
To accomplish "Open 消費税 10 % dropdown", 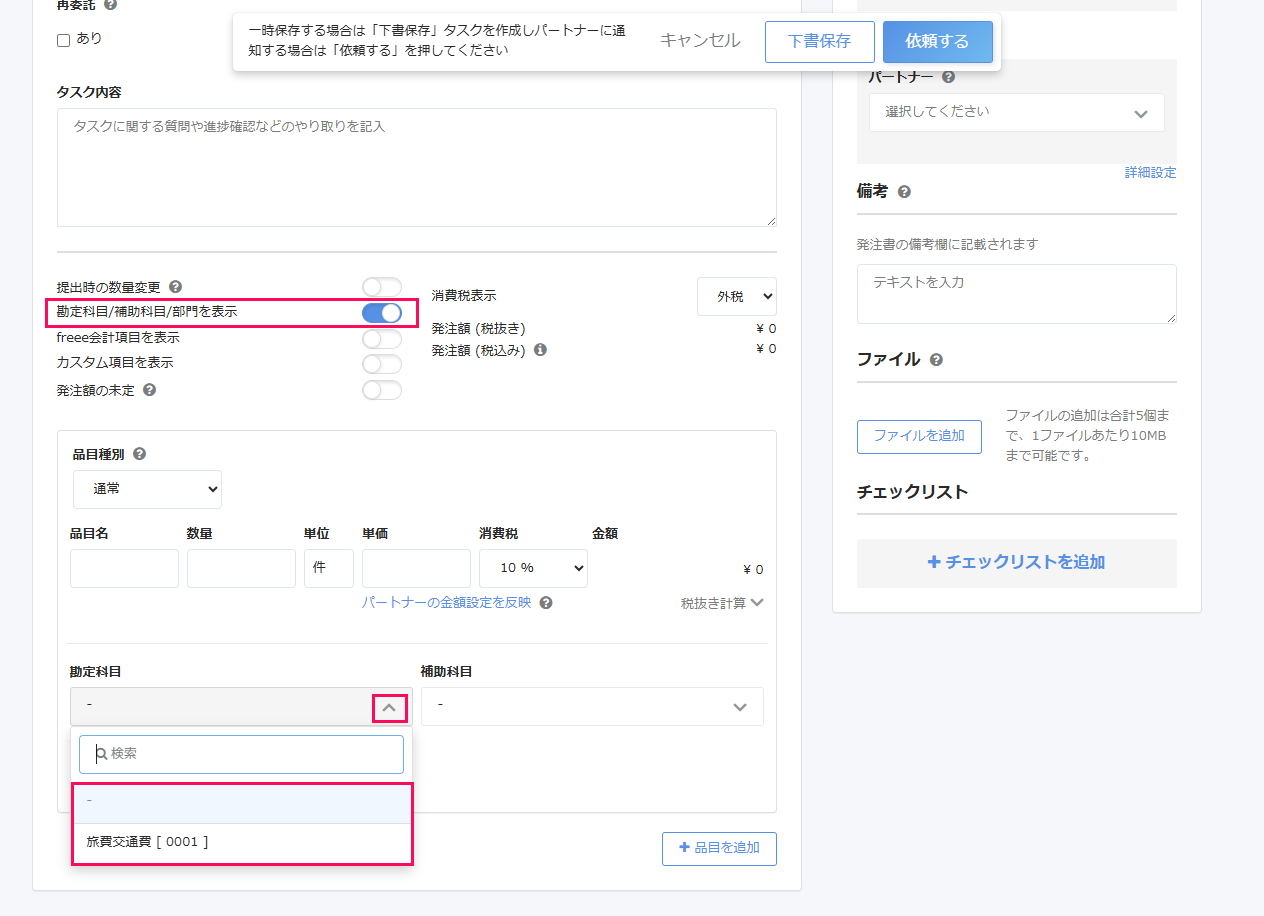I will (533, 568).
